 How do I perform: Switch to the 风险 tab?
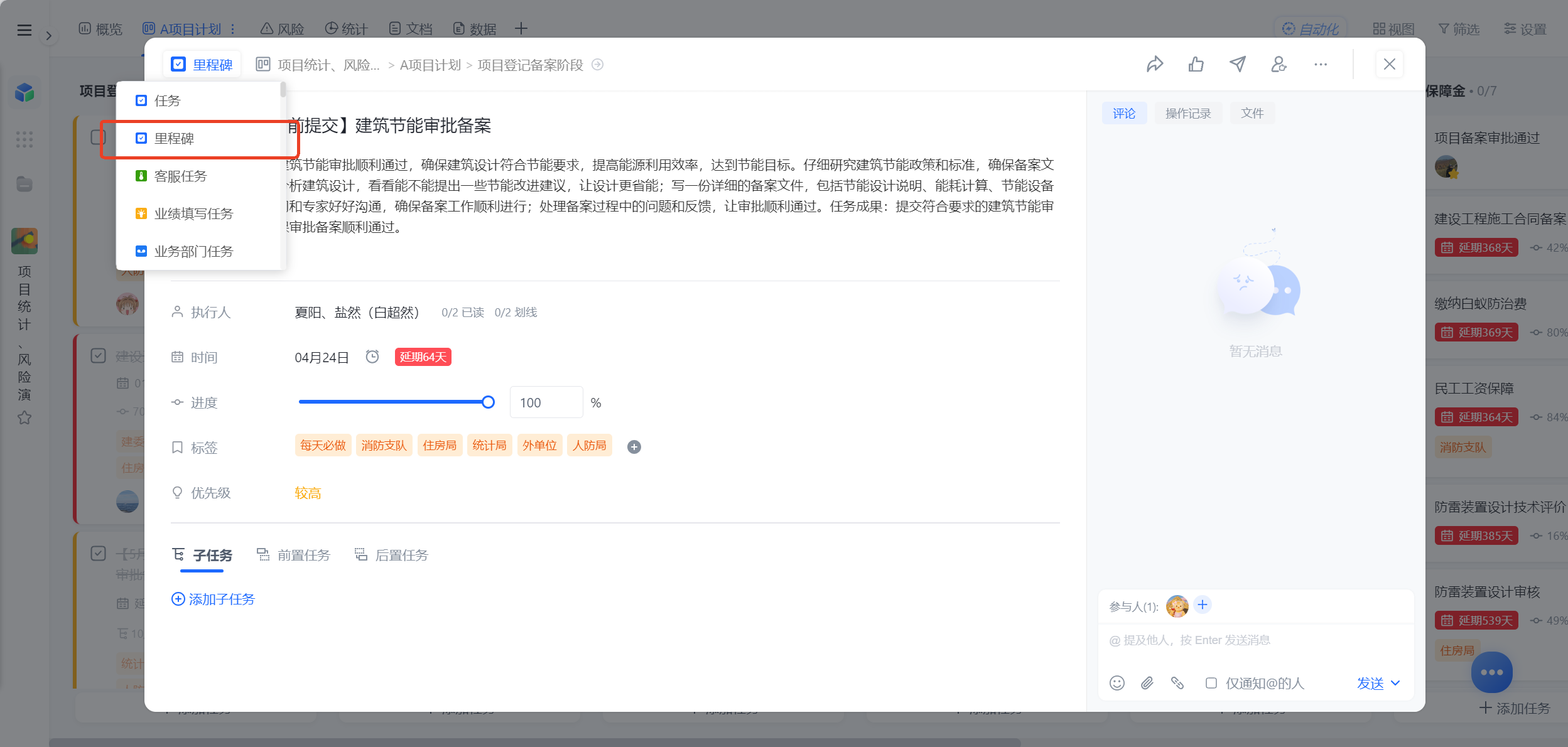coord(283,29)
